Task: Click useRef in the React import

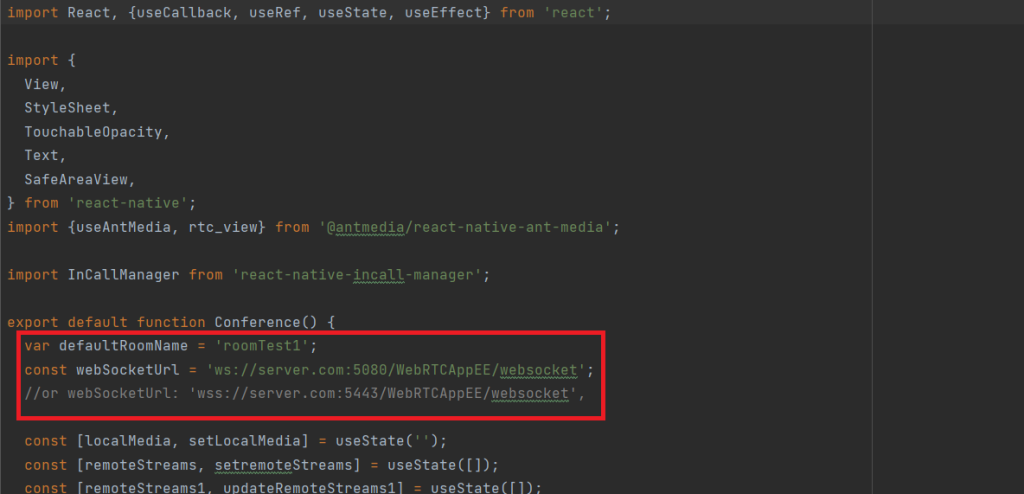Action: click(276, 13)
